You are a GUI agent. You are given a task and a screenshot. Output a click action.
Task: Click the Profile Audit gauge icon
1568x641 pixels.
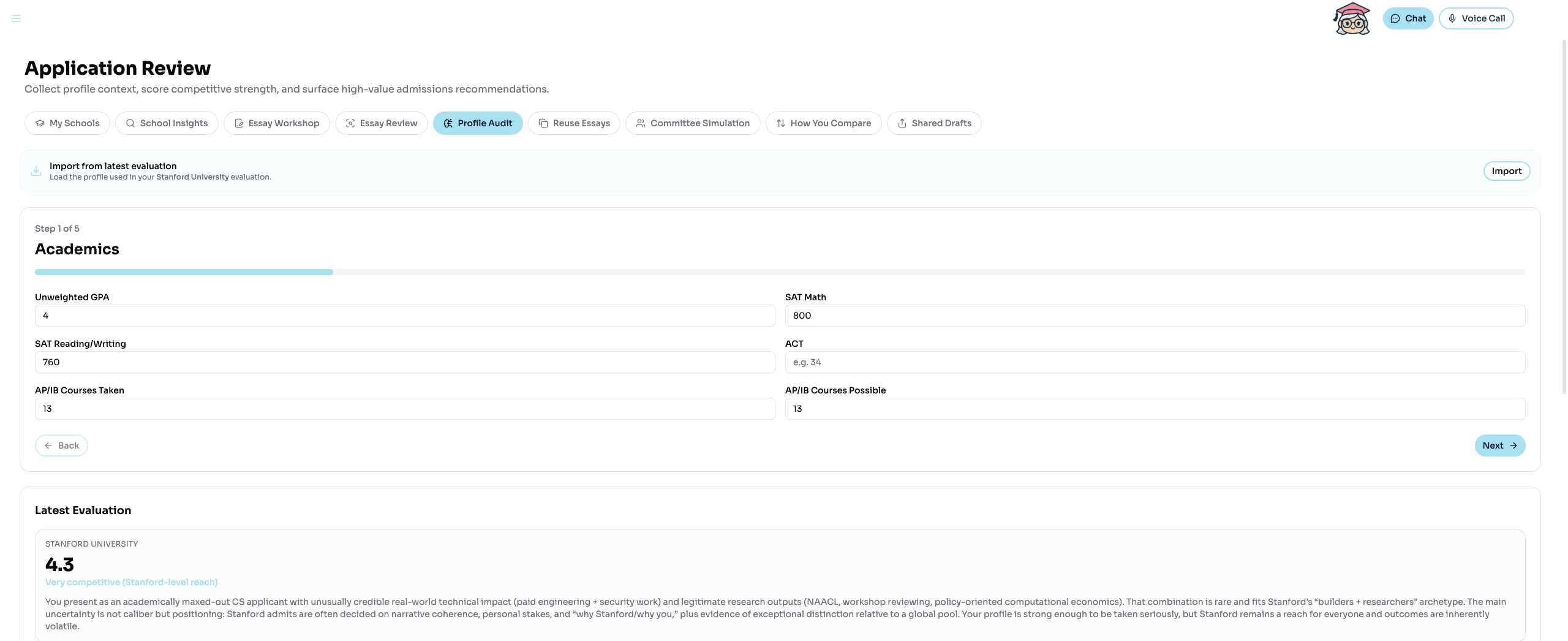[x=447, y=123]
